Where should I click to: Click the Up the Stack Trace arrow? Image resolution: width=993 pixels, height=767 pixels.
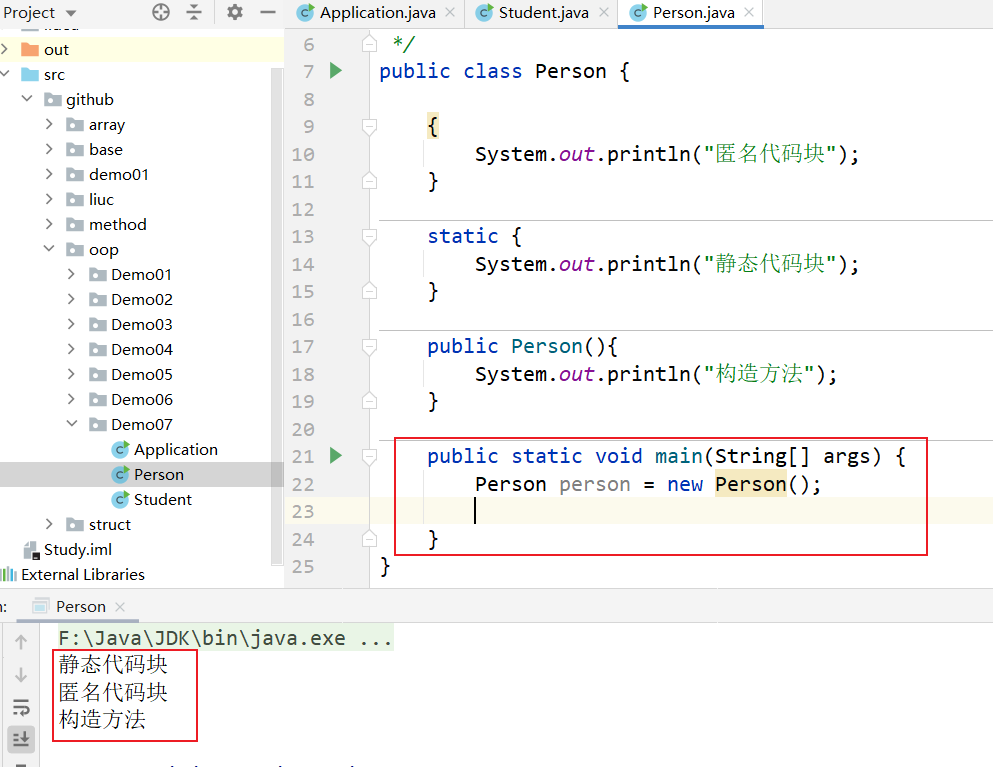click(x=20, y=642)
